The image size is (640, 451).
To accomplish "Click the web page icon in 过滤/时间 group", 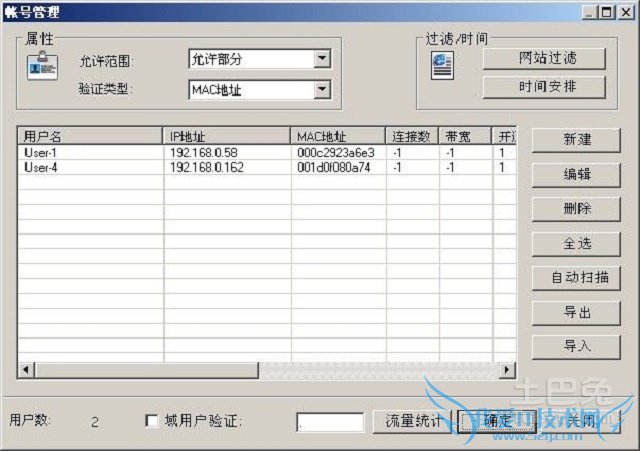I will click(442, 65).
